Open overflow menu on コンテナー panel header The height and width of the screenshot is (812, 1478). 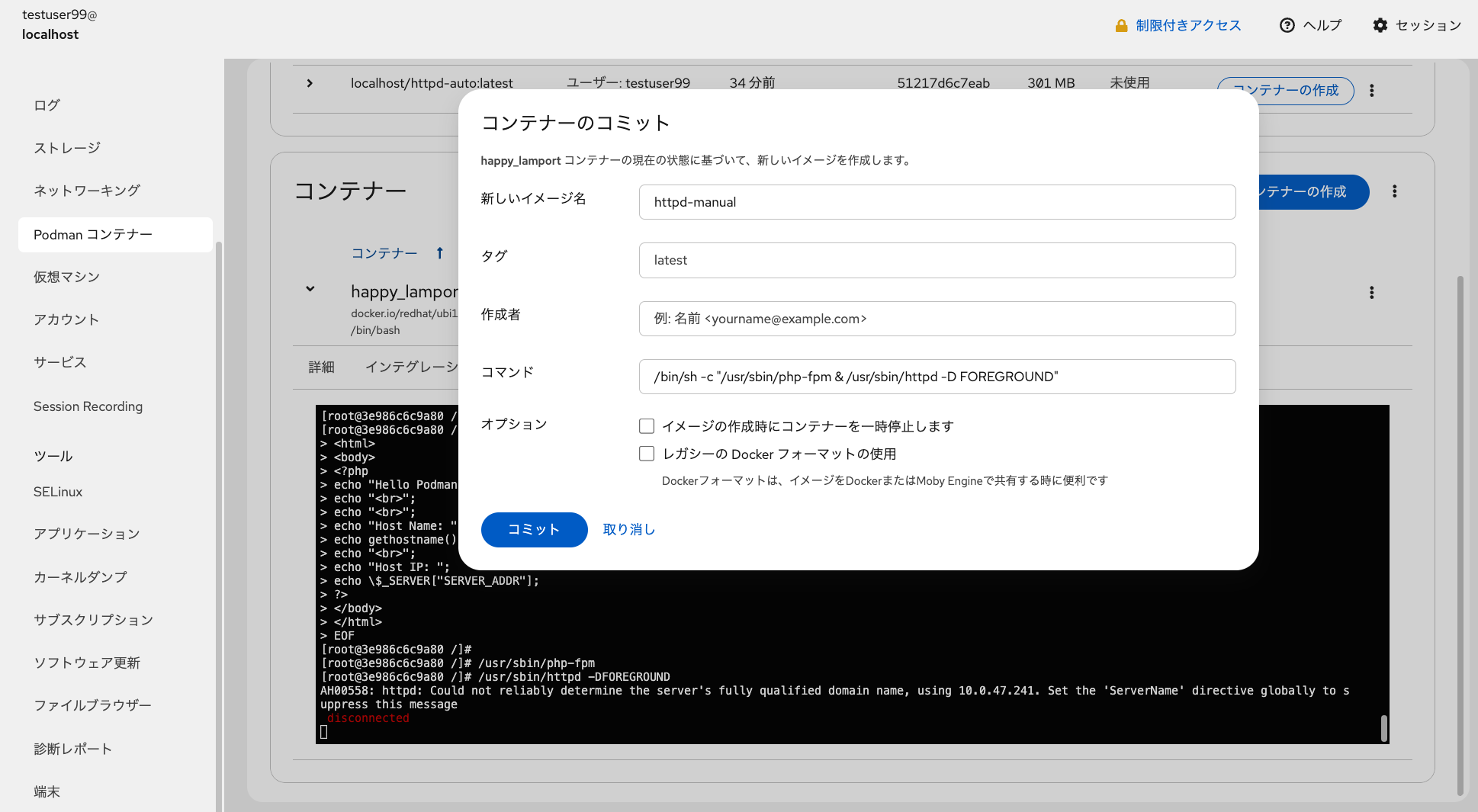tap(1394, 191)
